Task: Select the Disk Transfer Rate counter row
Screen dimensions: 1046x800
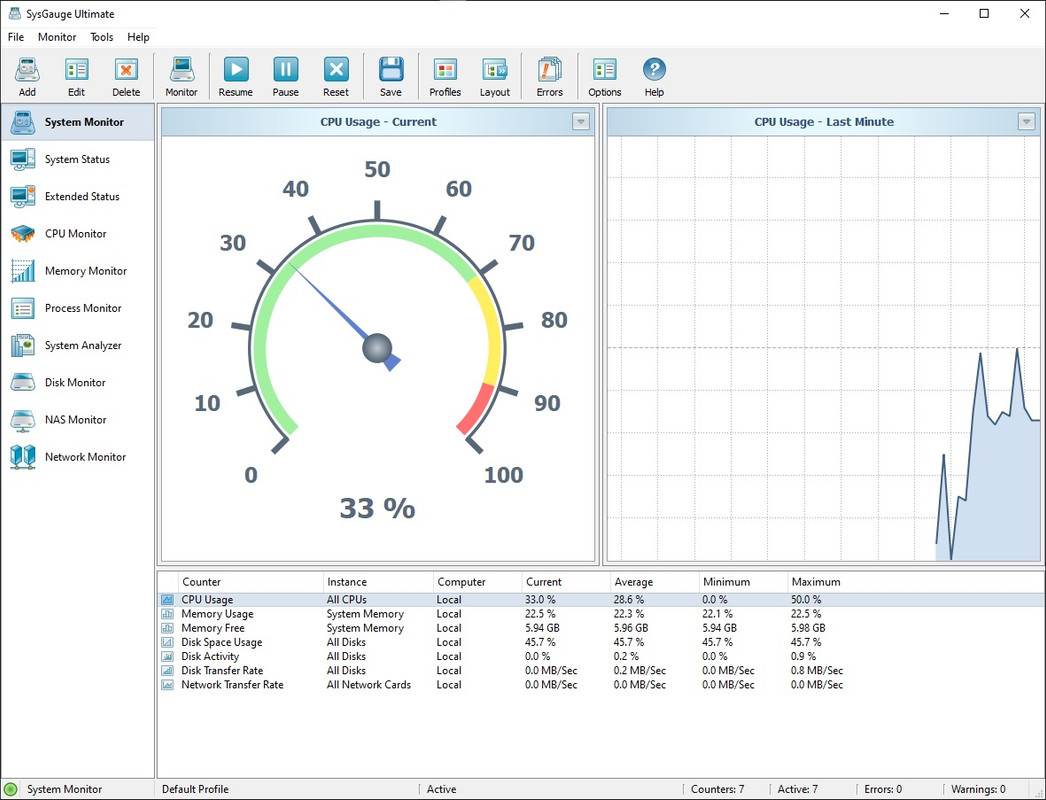Action: pyautogui.click(x=601, y=671)
